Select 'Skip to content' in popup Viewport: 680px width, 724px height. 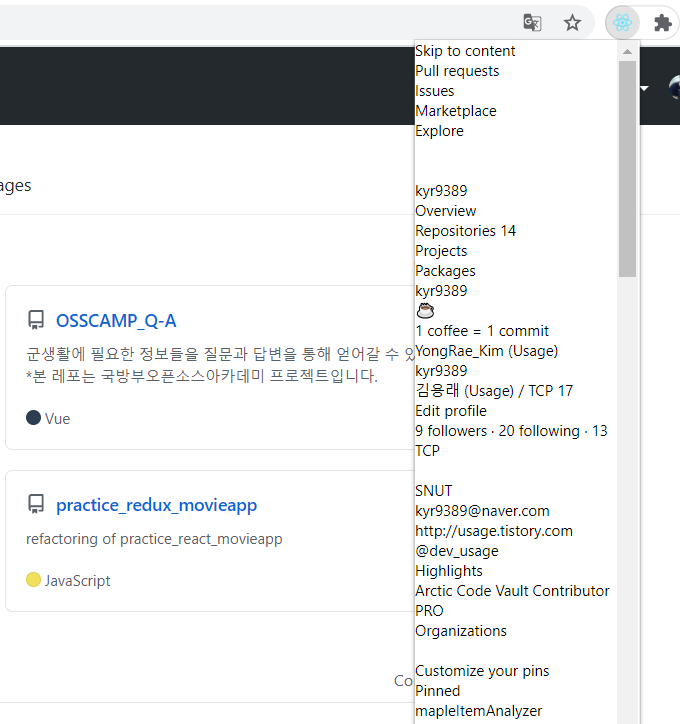click(465, 51)
